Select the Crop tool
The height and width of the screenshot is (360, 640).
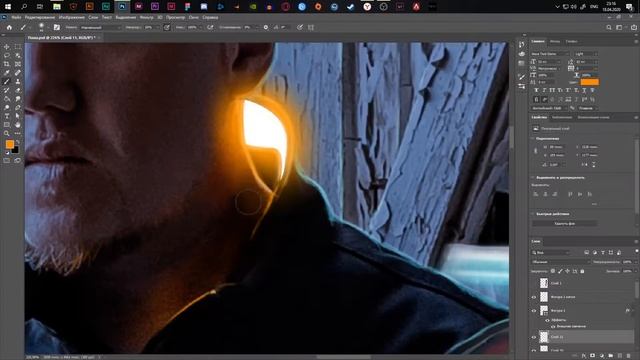tap(7, 64)
